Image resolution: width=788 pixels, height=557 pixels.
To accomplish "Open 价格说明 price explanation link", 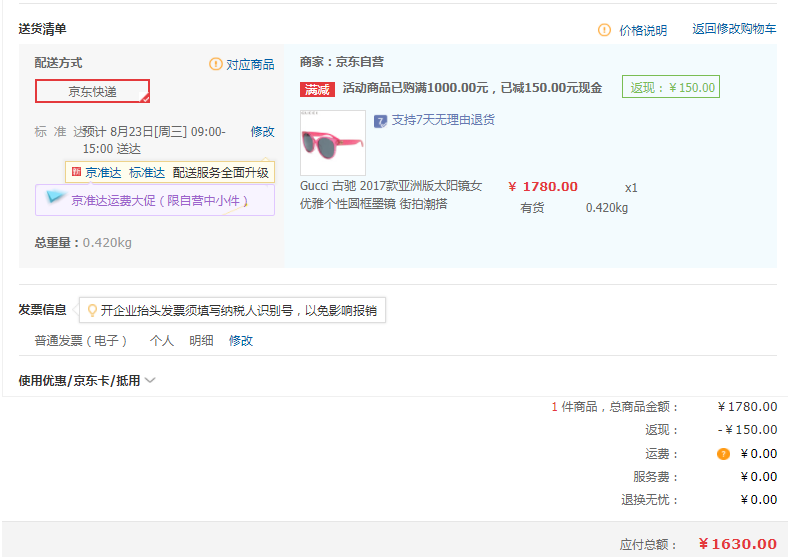I will tap(643, 30).
